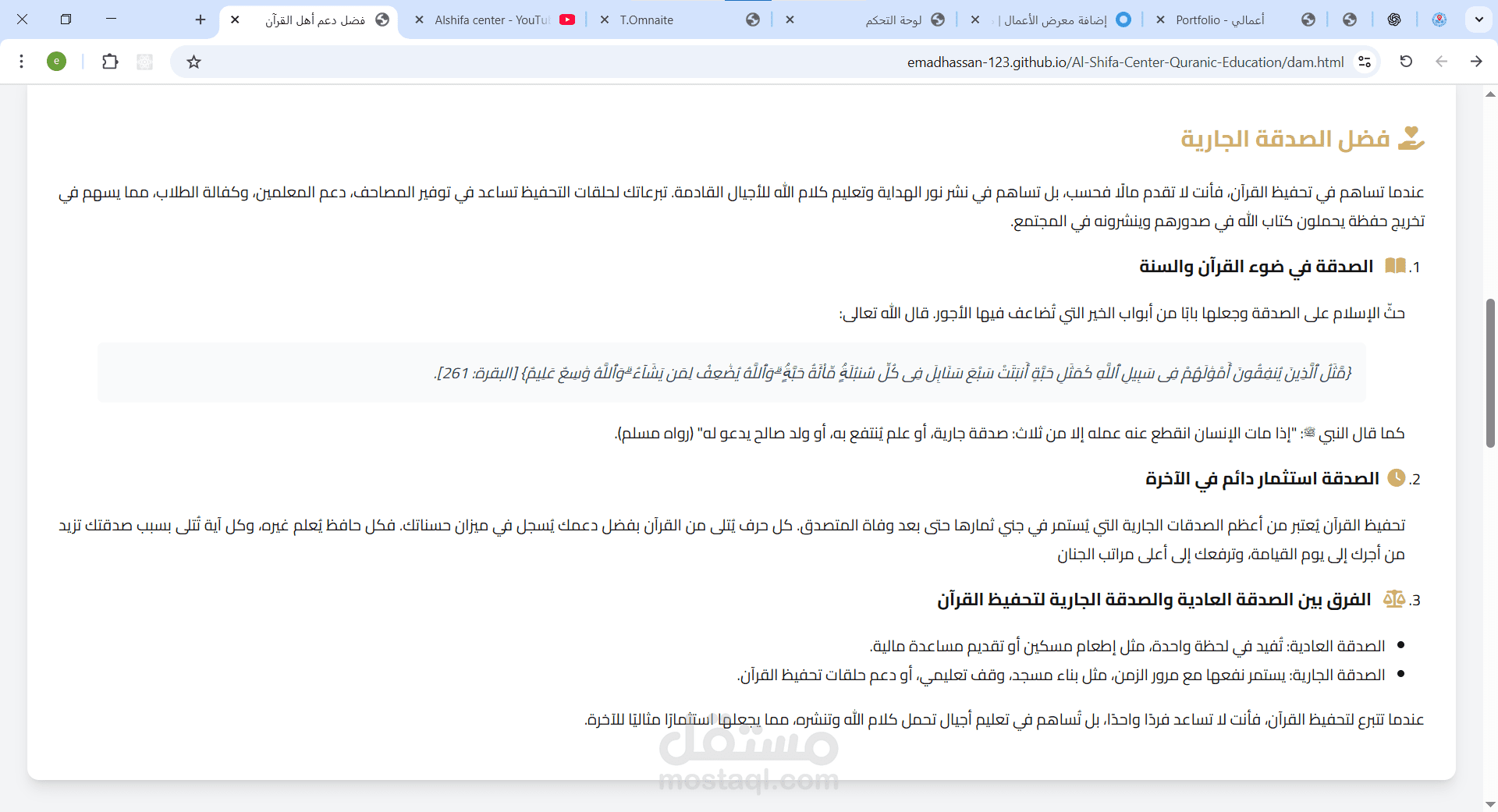The width and height of the screenshot is (1498, 812).
Task: Click the line حثّ الإسلام على الصدقة
Action: [x=1122, y=313]
